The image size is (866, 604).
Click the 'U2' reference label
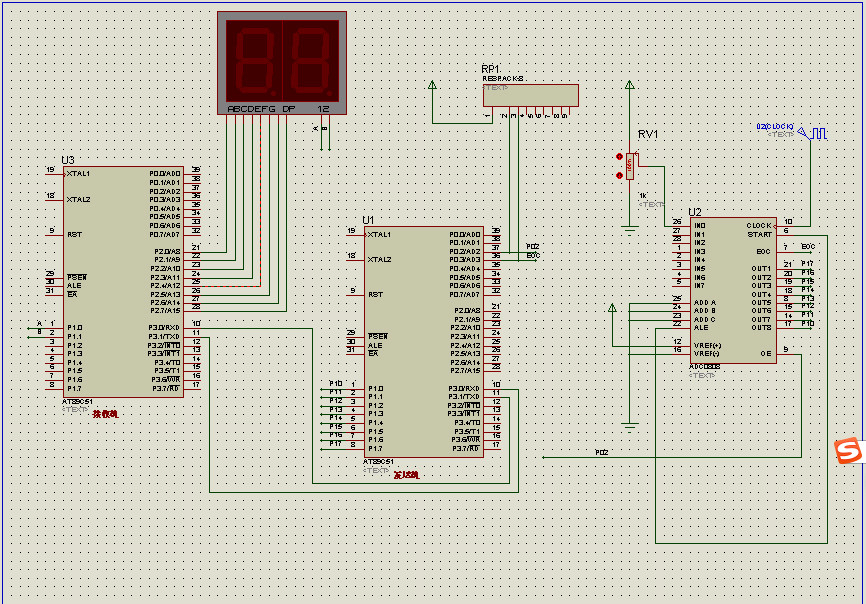tap(694, 212)
